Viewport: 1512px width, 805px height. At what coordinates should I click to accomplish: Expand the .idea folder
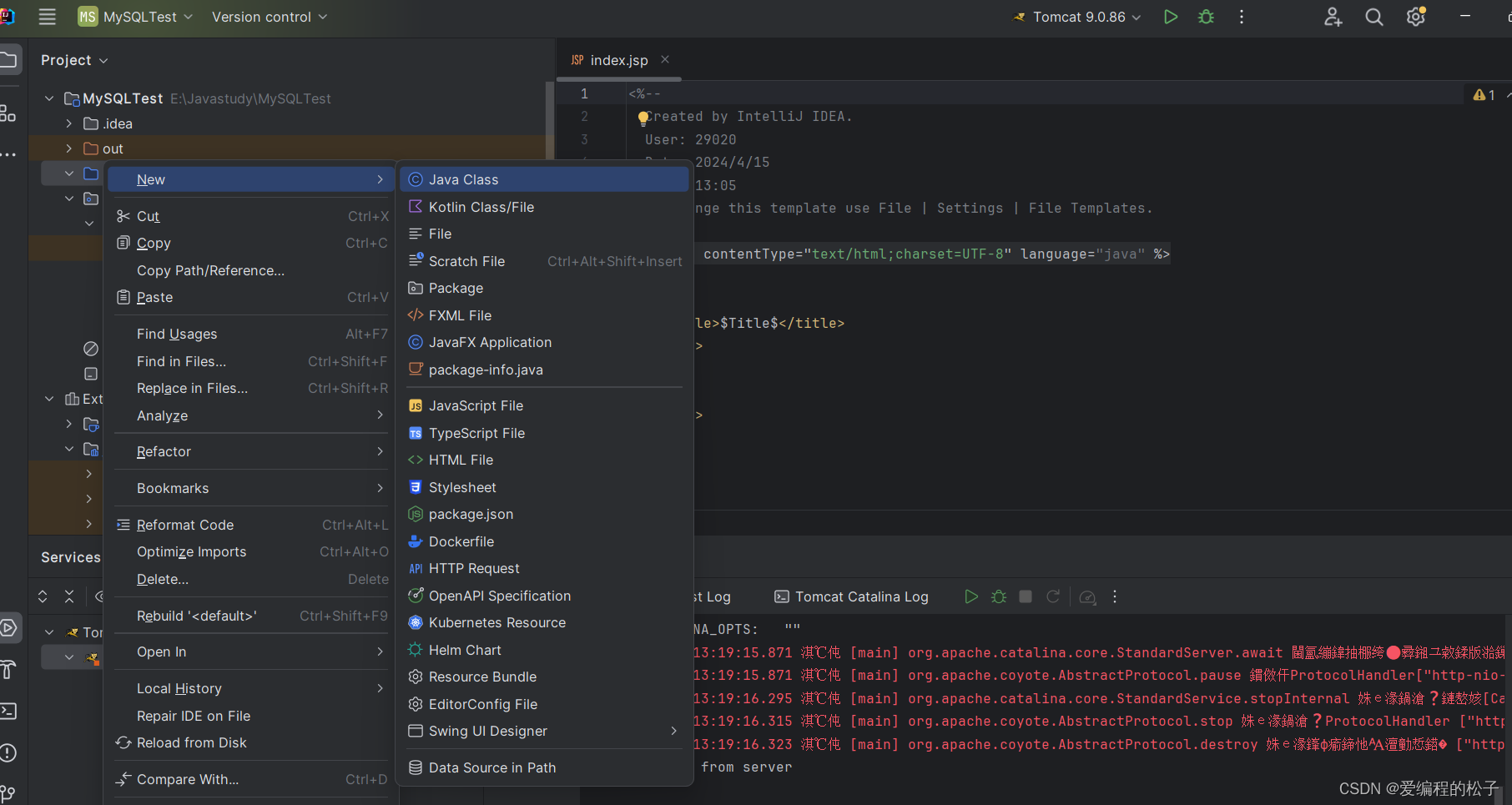(x=69, y=123)
